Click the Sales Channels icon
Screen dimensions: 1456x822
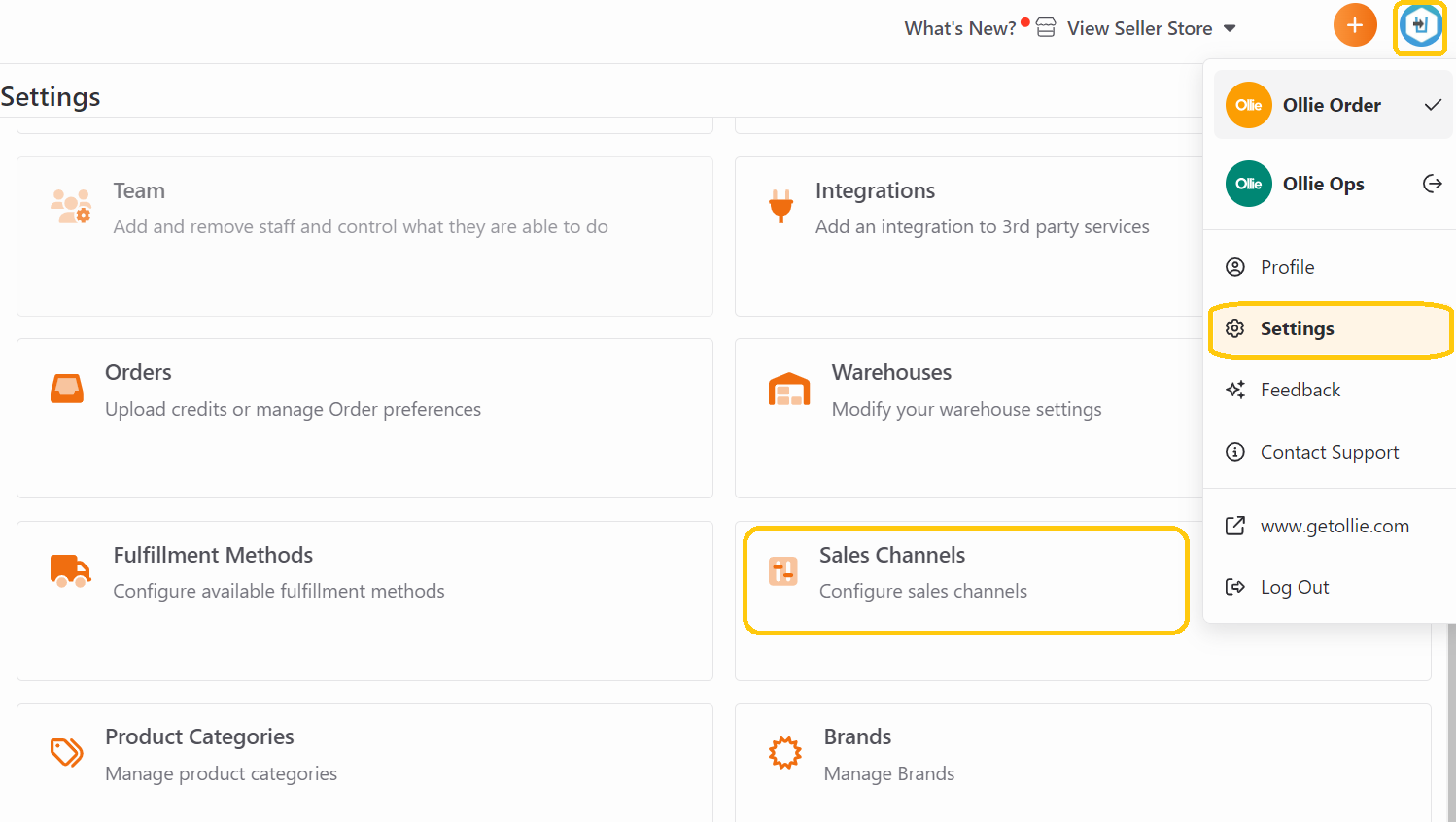783,571
